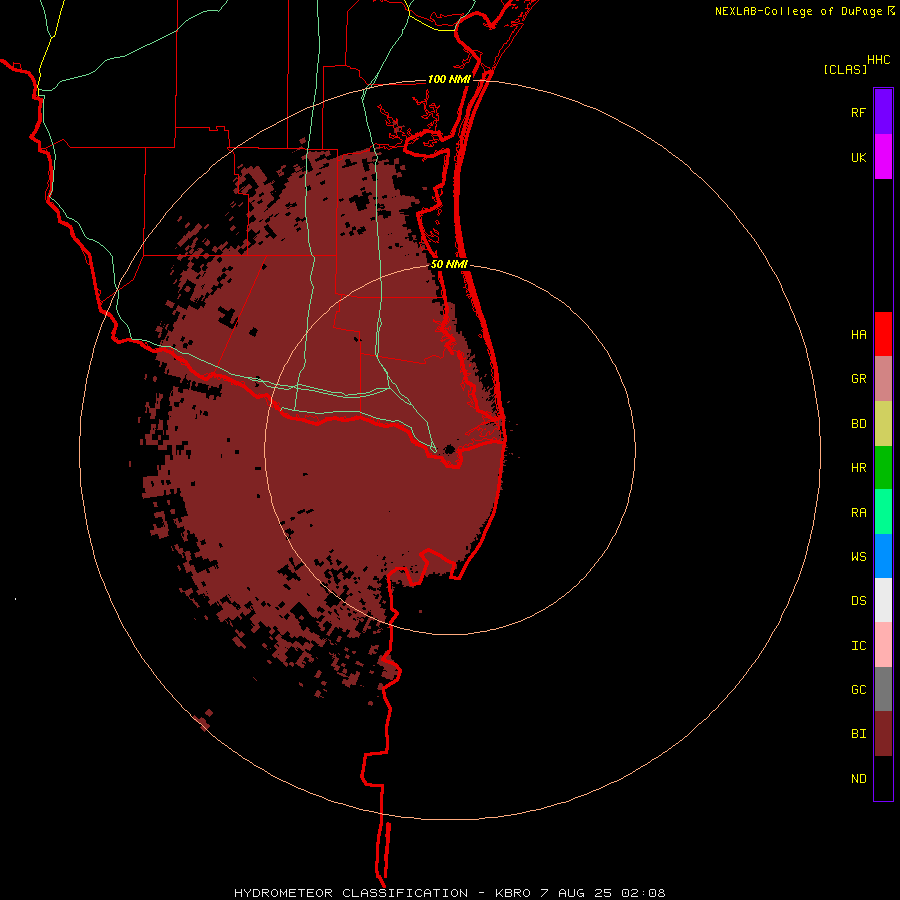Click the blue WS legend color swatch
The width and height of the screenshot is (900, 900).
tap(883, 556)
